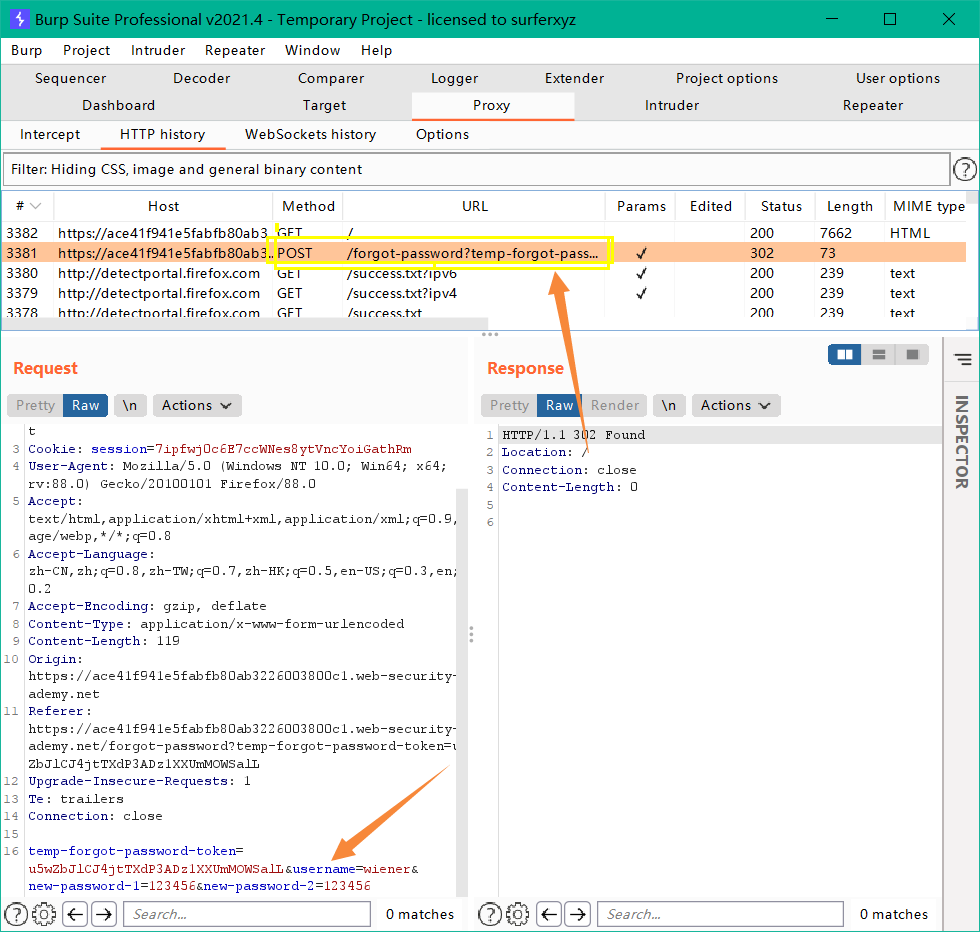Go to next match in Request
Viewport: 980px width, 932px height.
coord(104,914)
